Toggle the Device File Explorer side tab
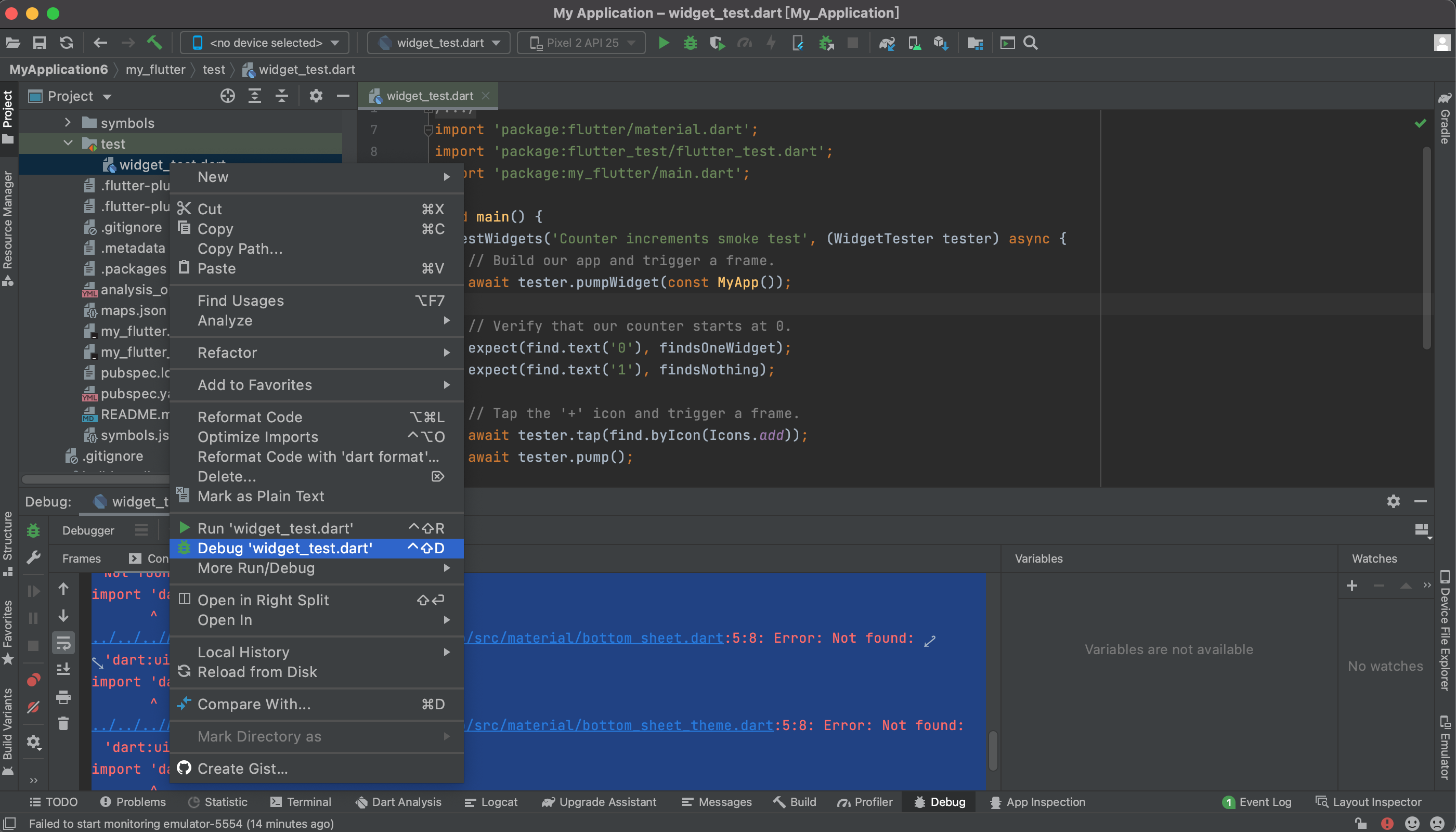This screenshot has width=1456, height=832. (1445, 630)
